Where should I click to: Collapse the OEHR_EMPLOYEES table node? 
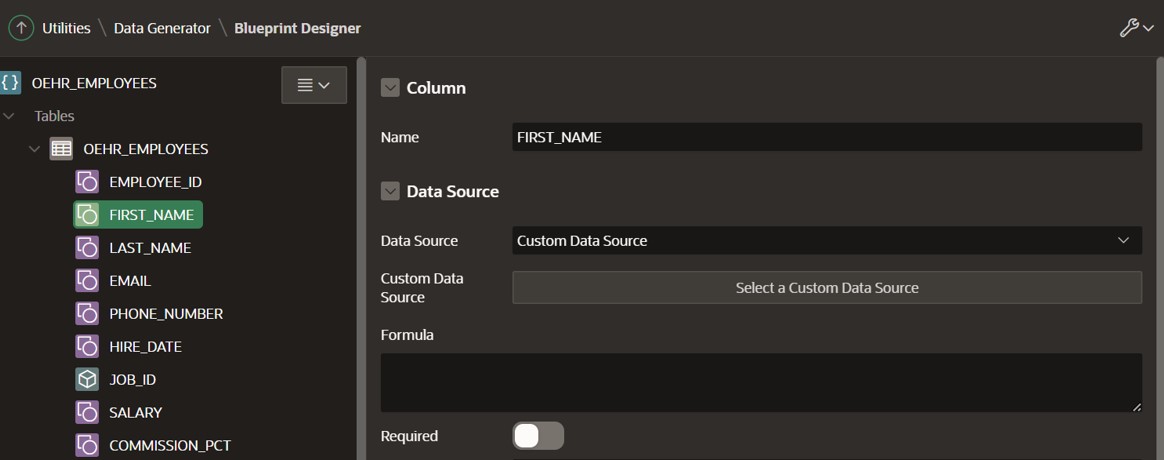click(x=34, y=148)
